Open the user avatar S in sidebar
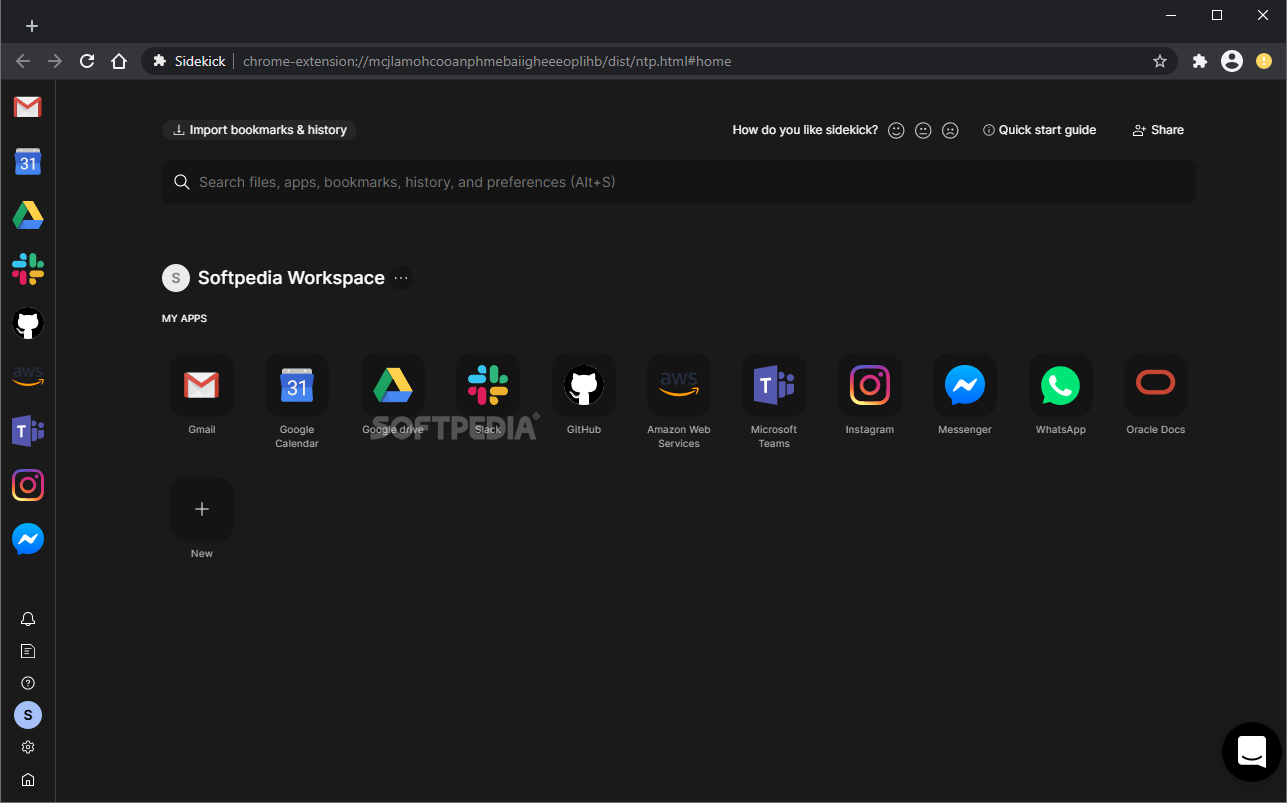This screenshot has height=803, width=1287. coord(28,715)
